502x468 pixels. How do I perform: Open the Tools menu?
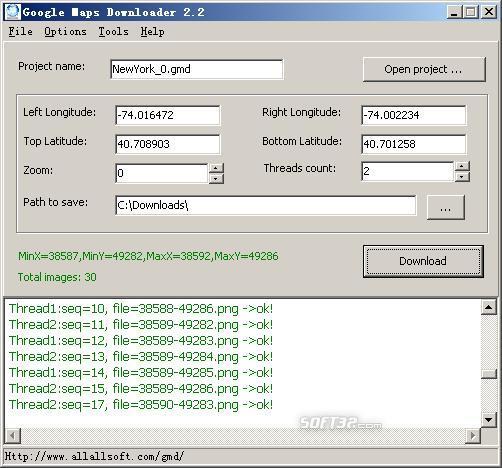(113, 32)
